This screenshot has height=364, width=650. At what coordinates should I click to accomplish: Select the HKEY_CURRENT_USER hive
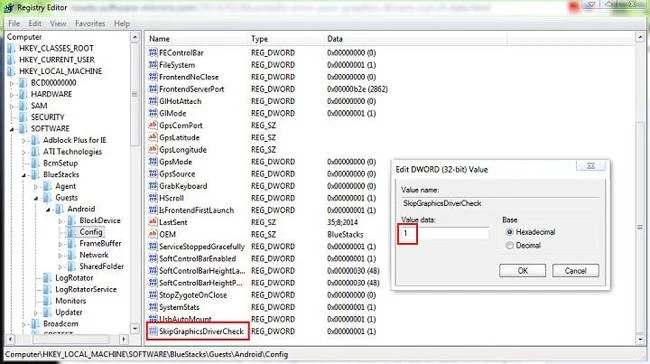coord(57,60)
